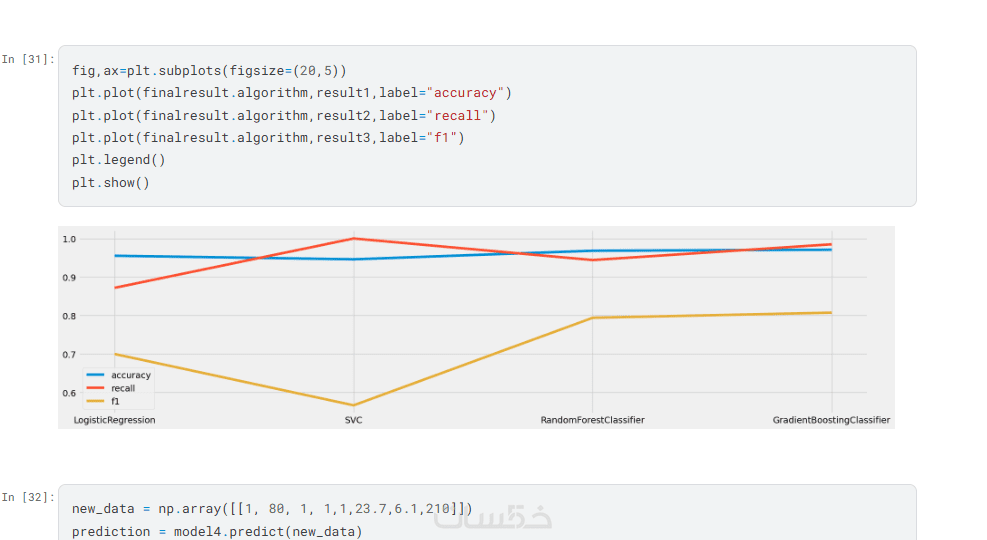Image resolution: width=987 pixels, height=540 pixels.
Task: Click the plt.plot line labeled "f1"
Action: pos(268,137)
